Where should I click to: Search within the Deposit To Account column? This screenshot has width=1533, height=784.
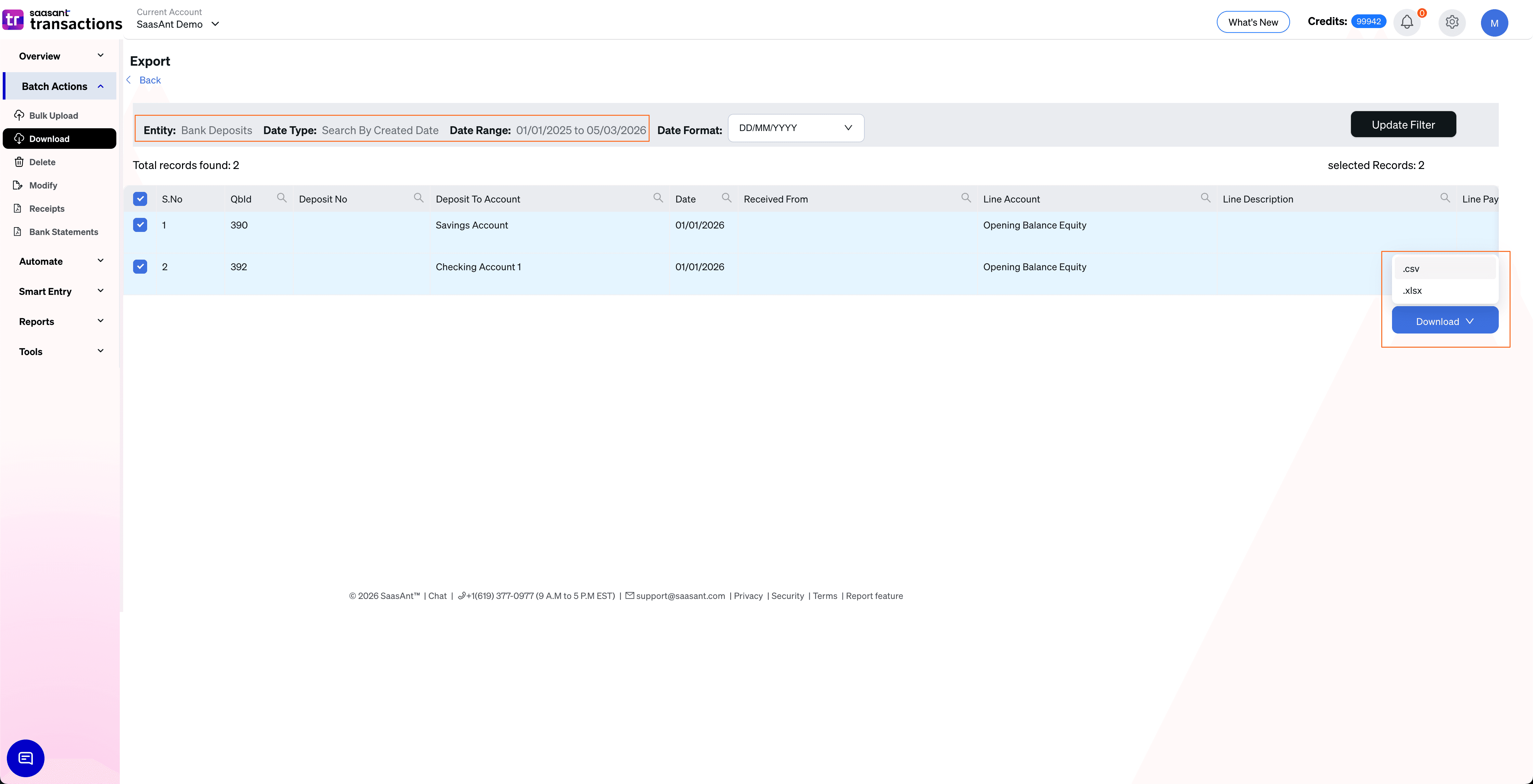pyautogui.click(x=658, y=197)
